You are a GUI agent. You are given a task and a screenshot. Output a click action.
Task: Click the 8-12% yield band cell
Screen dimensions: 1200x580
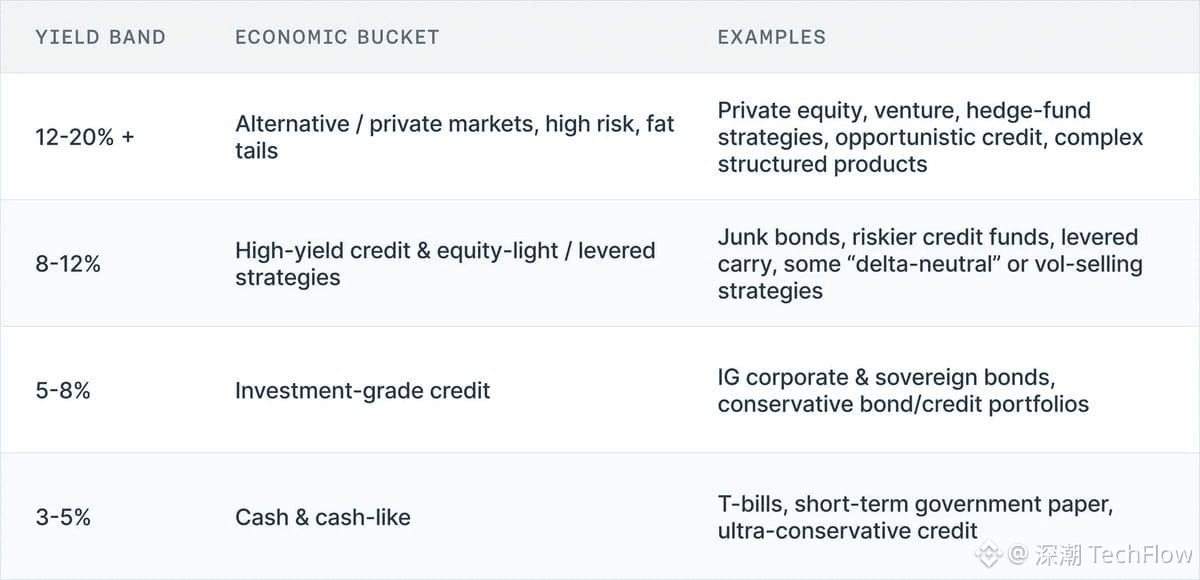(68, 264)
